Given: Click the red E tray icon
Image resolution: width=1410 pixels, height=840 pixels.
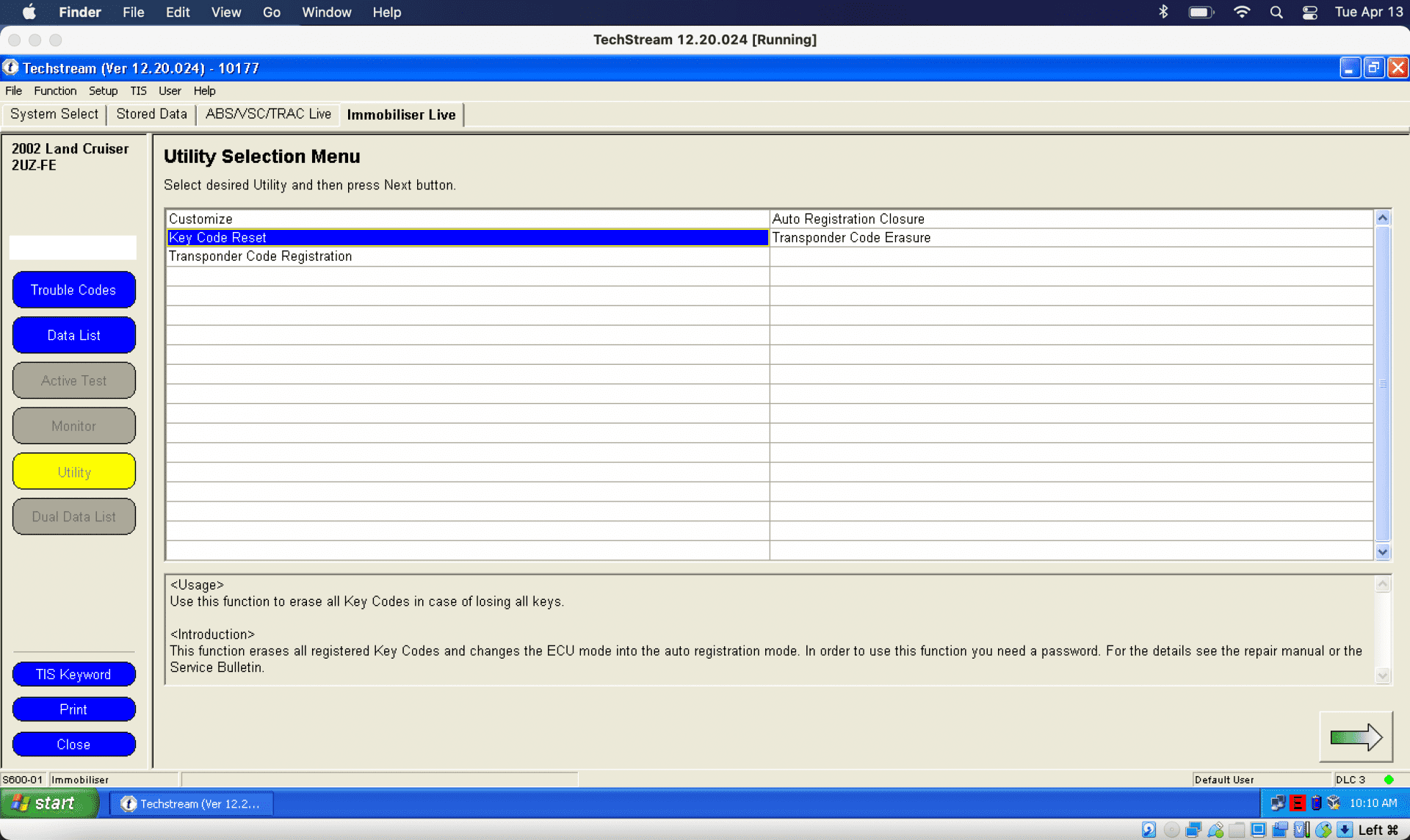Looking at the screenshot, I should click(x=1298, y=803).
